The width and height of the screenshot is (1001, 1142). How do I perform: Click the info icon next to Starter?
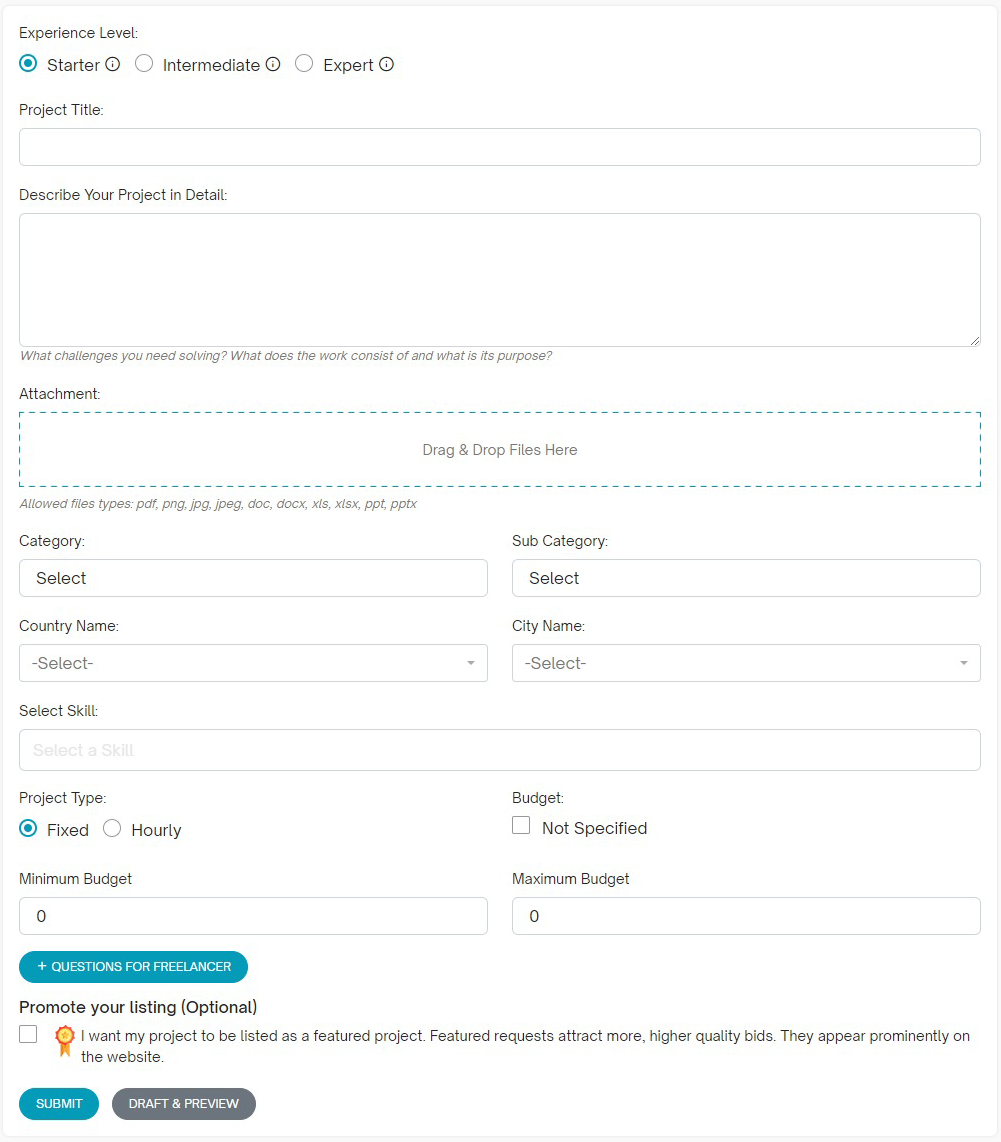[x=113, y=65]
